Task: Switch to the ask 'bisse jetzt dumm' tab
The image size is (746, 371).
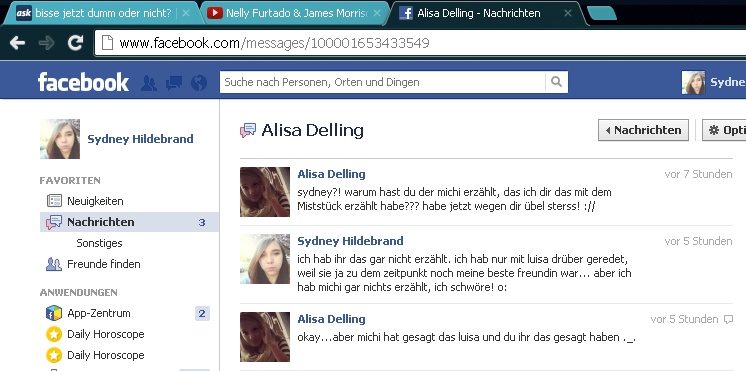Action: (102, 13)
